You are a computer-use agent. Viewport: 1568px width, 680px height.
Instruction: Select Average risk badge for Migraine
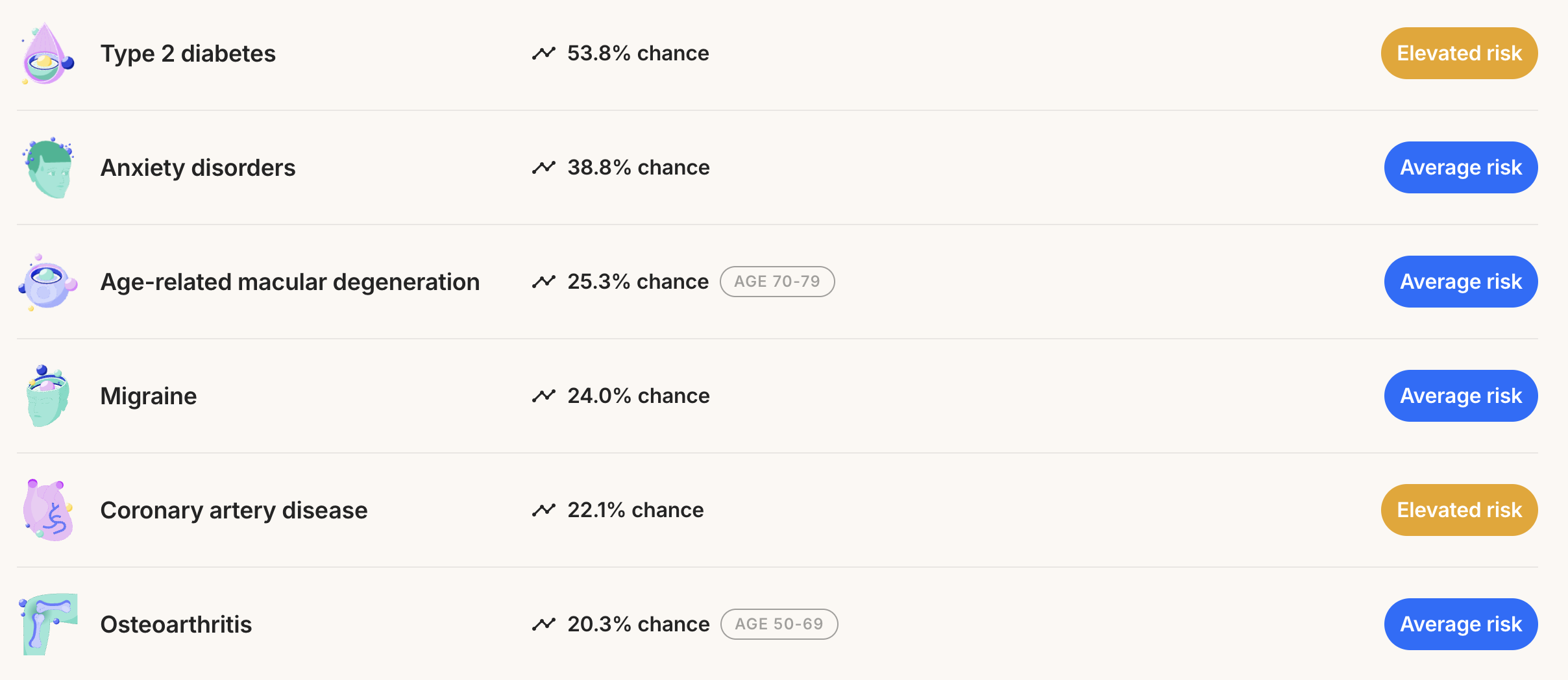[x=1461, y=396]
